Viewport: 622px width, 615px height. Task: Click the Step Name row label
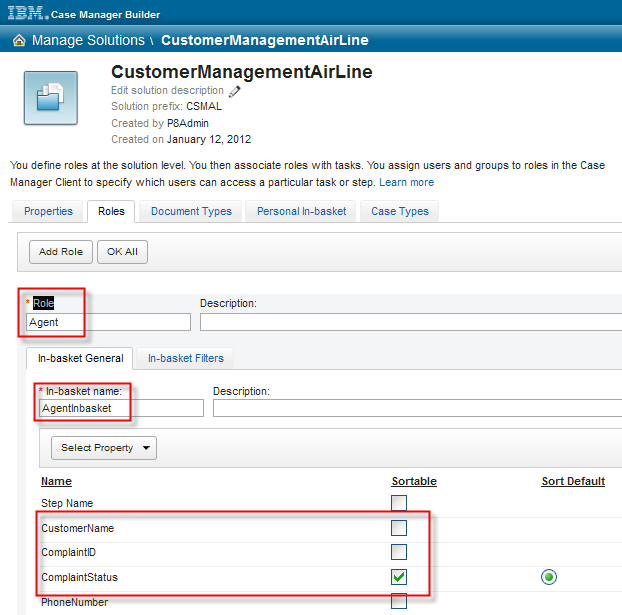[67, 503]
